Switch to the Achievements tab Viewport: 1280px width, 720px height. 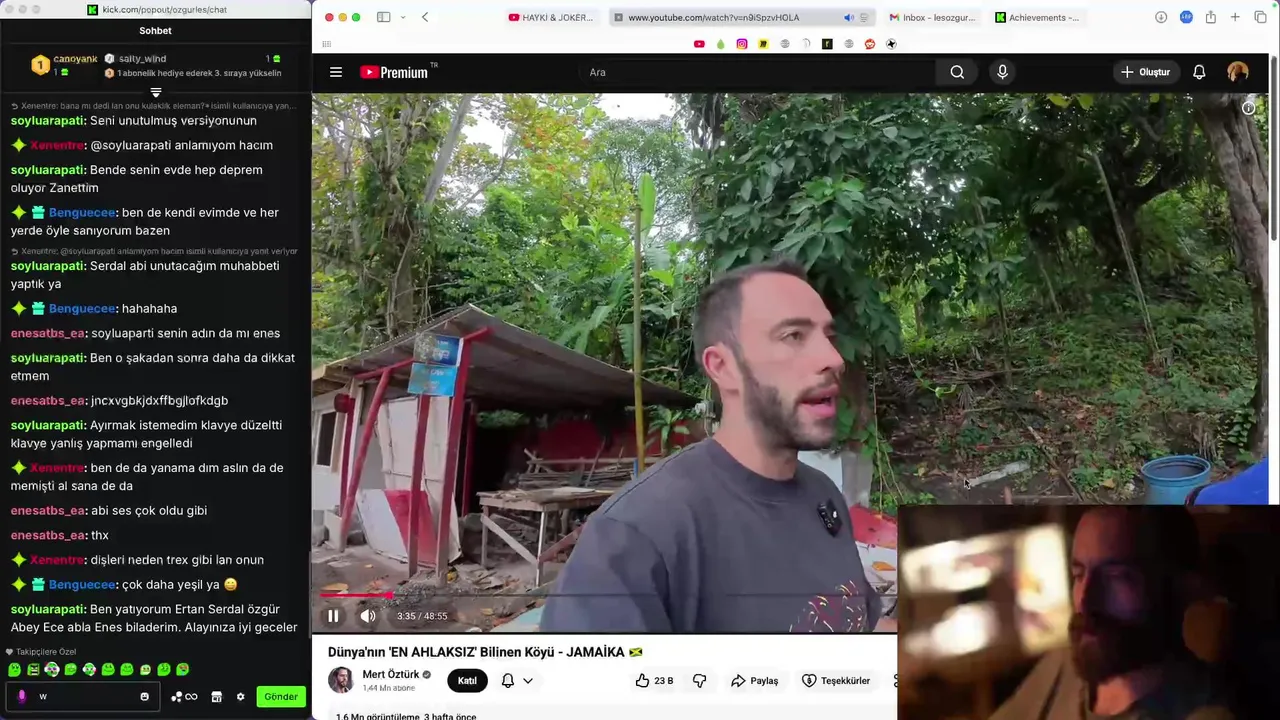(x=1038, y=18)
